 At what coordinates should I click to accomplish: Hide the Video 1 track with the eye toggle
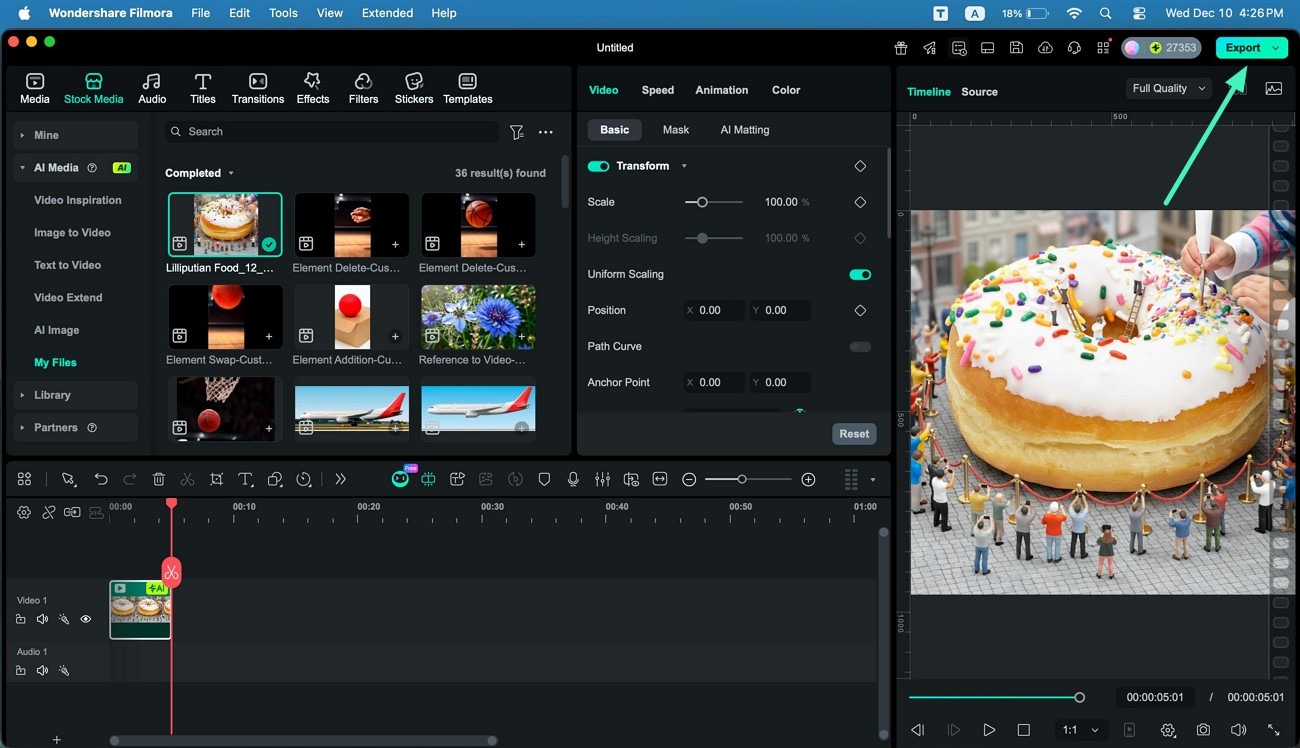click(86, 619)
